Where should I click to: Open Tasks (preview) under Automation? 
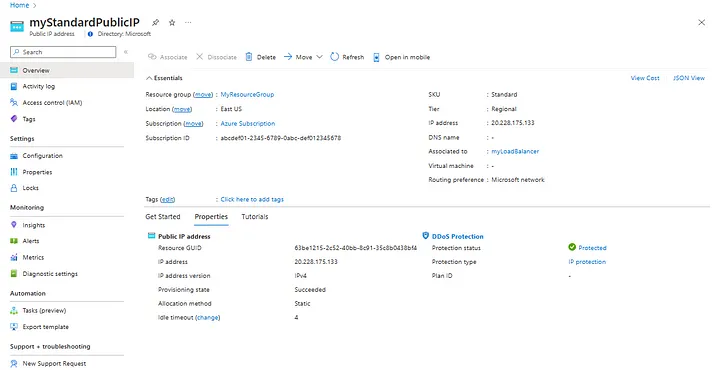click(44, 311)
